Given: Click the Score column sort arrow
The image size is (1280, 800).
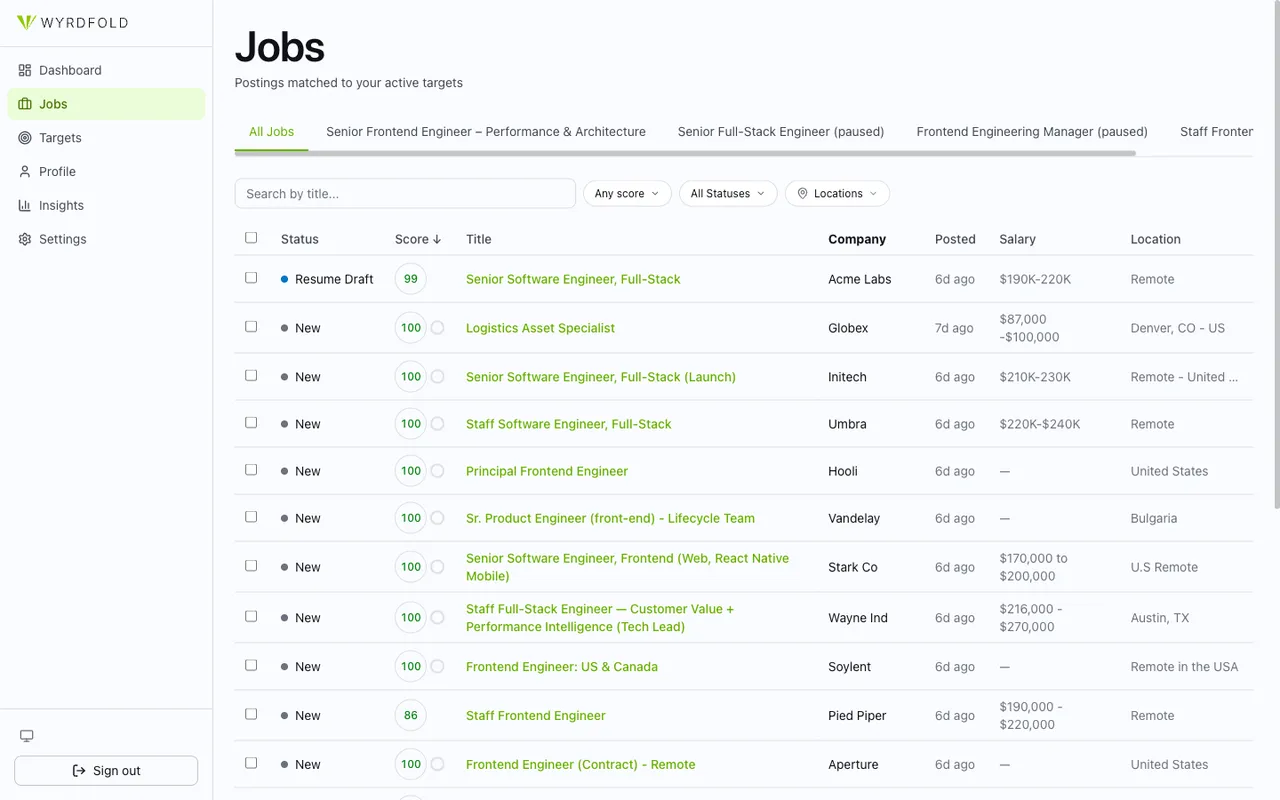Looking at the screenshot, I should 437,239.
